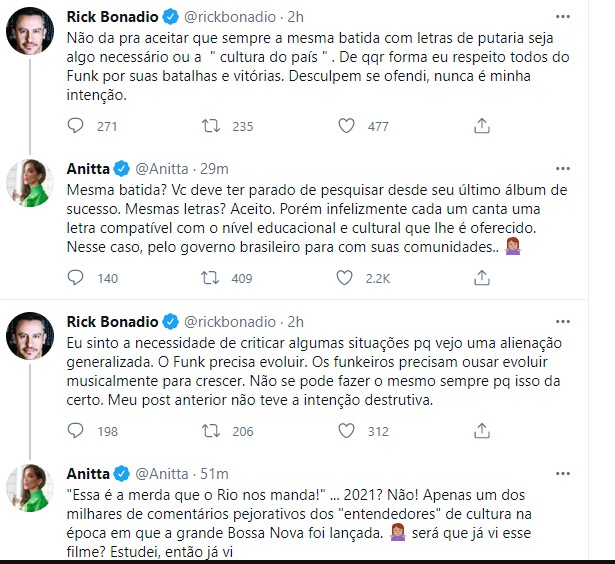
Task: Retweet Rick Bonadio's tweet with 206 retweets
Action: coord(212,432)
